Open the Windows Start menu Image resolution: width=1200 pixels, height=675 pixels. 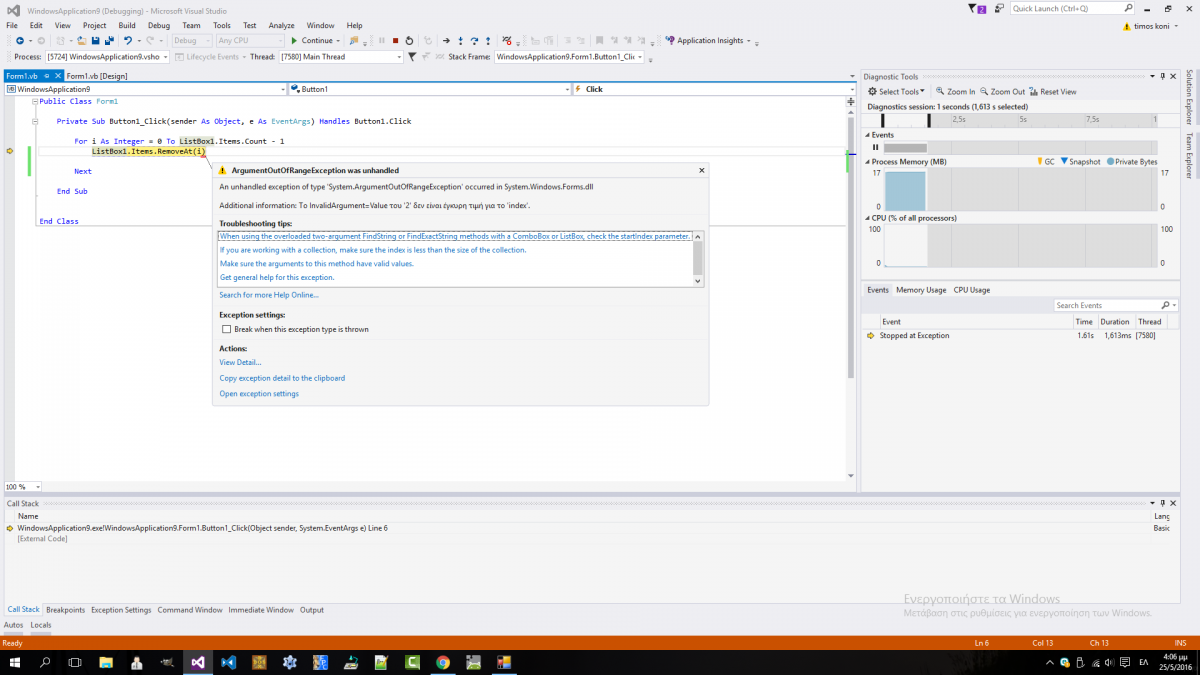(x=14, y=662)
